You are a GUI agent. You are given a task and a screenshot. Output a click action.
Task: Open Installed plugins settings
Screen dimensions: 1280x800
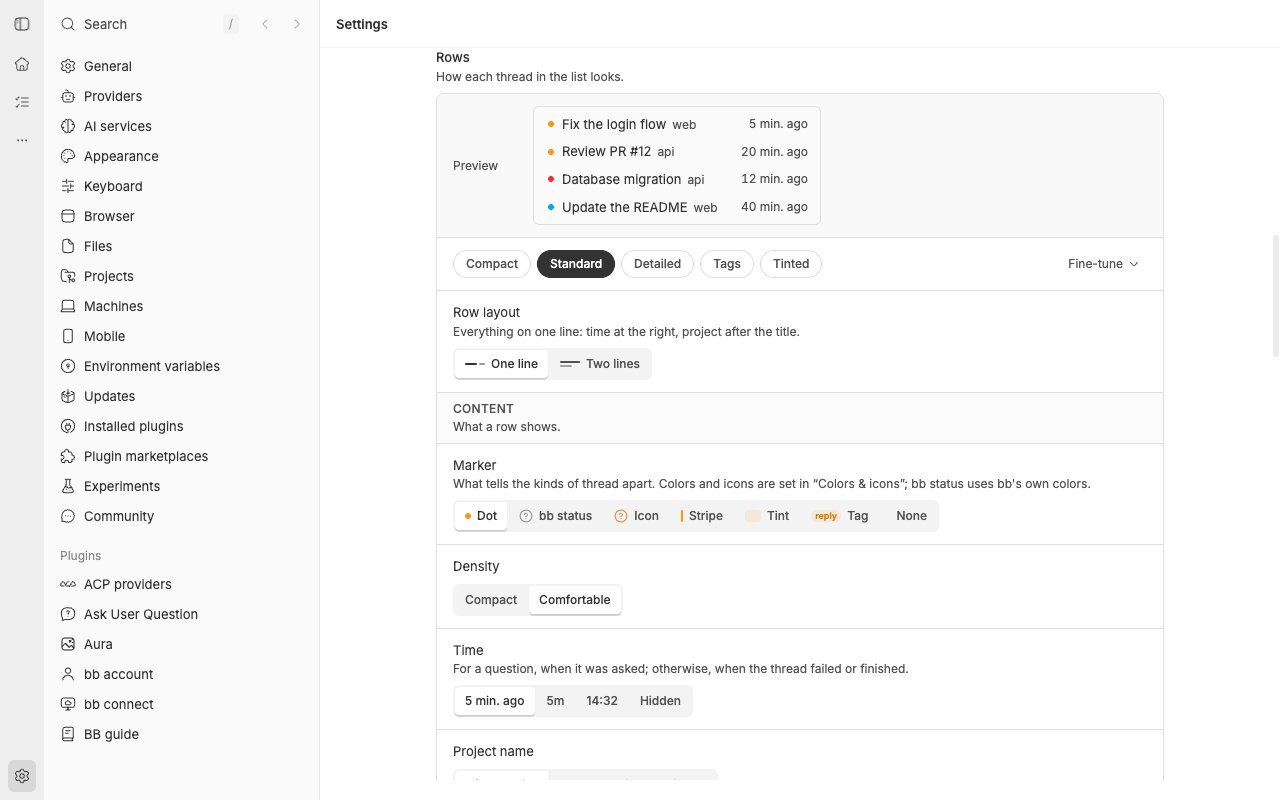coord(181,426)
